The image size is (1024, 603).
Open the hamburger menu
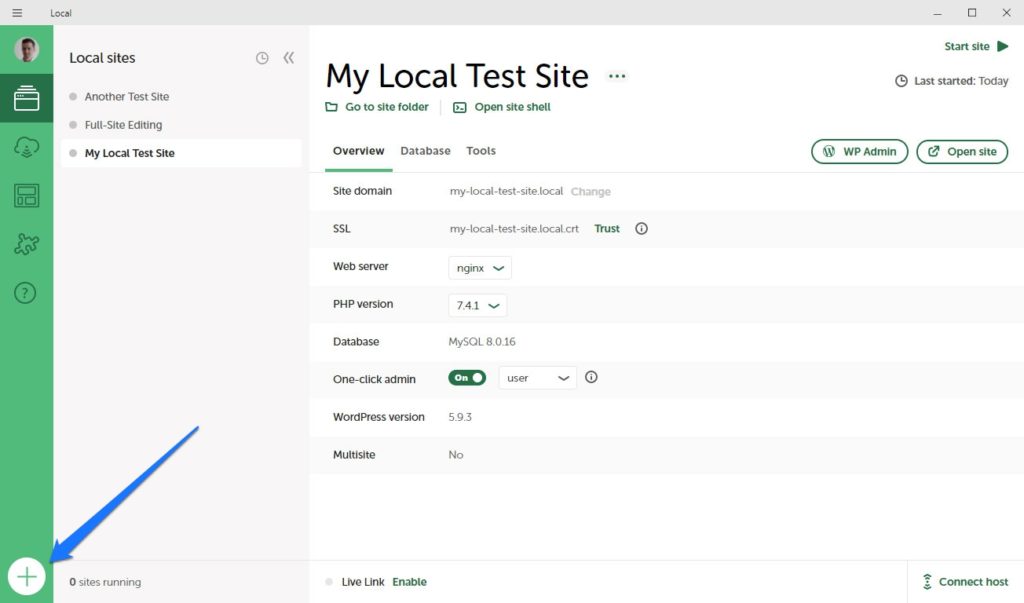pos(17,12)
